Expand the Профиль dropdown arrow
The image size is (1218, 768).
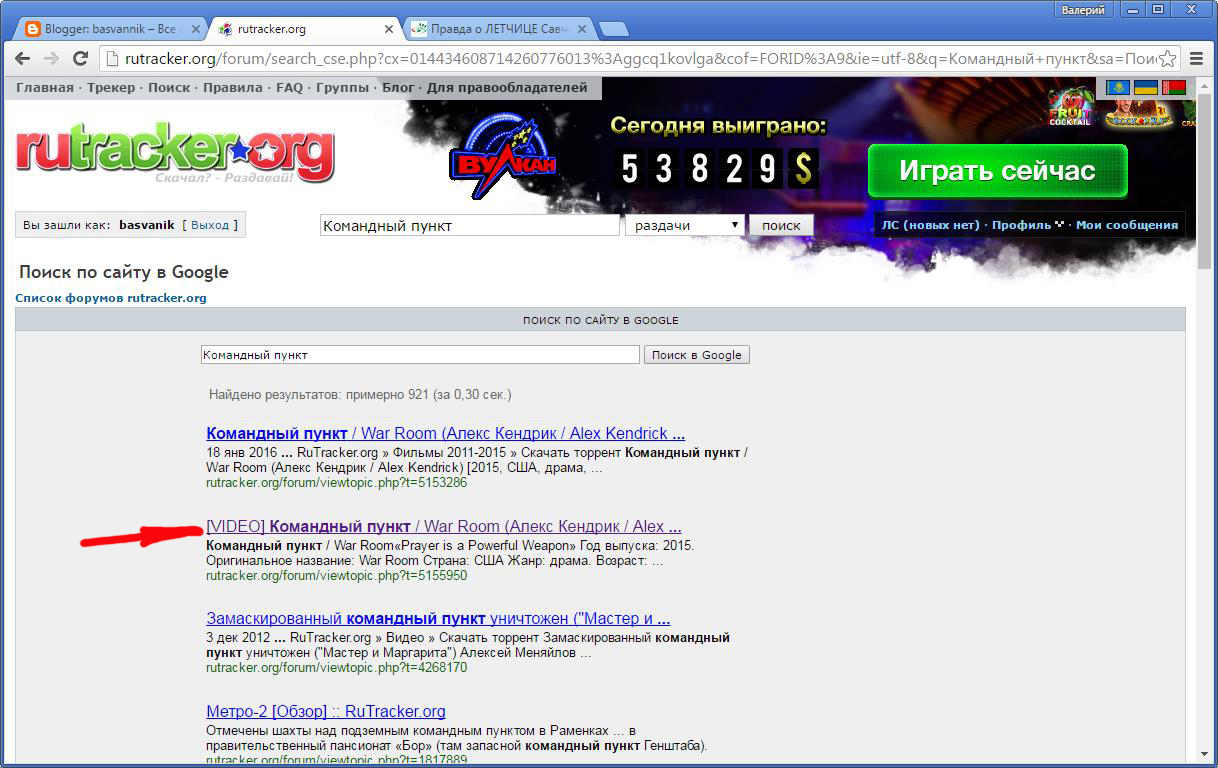(1059, 225)
